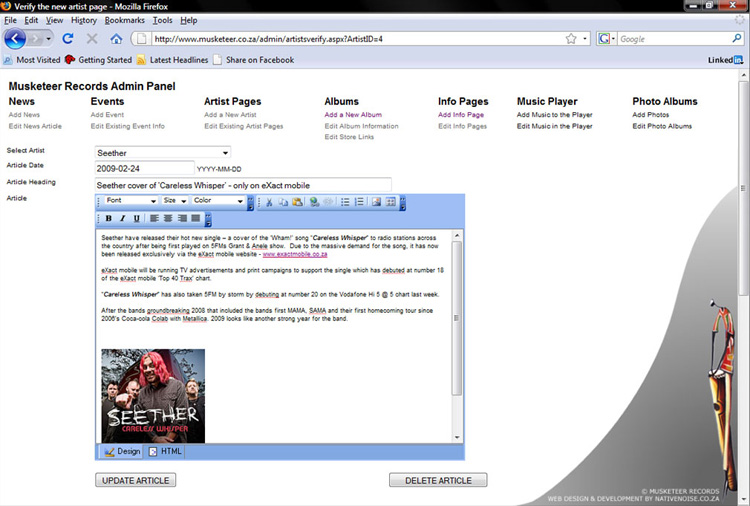Open the Edit News Article link

[x=35, y=126]
